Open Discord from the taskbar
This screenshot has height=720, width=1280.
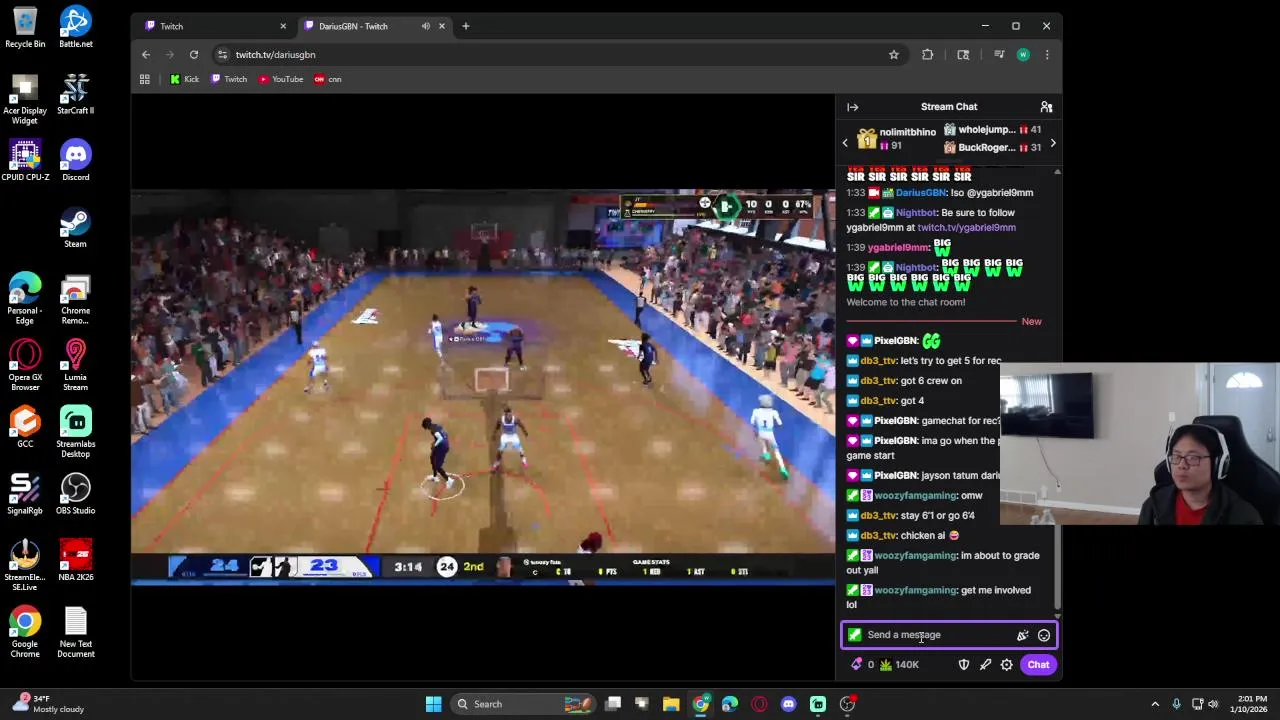[788, 704]
